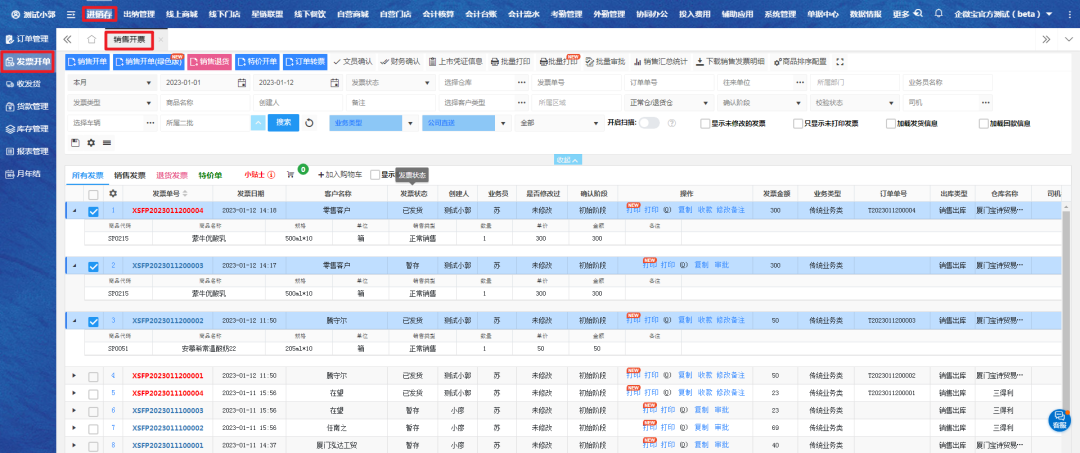1080x453 pixels.
Task: Open notifications via the bell icon
Action: [937, 15]
